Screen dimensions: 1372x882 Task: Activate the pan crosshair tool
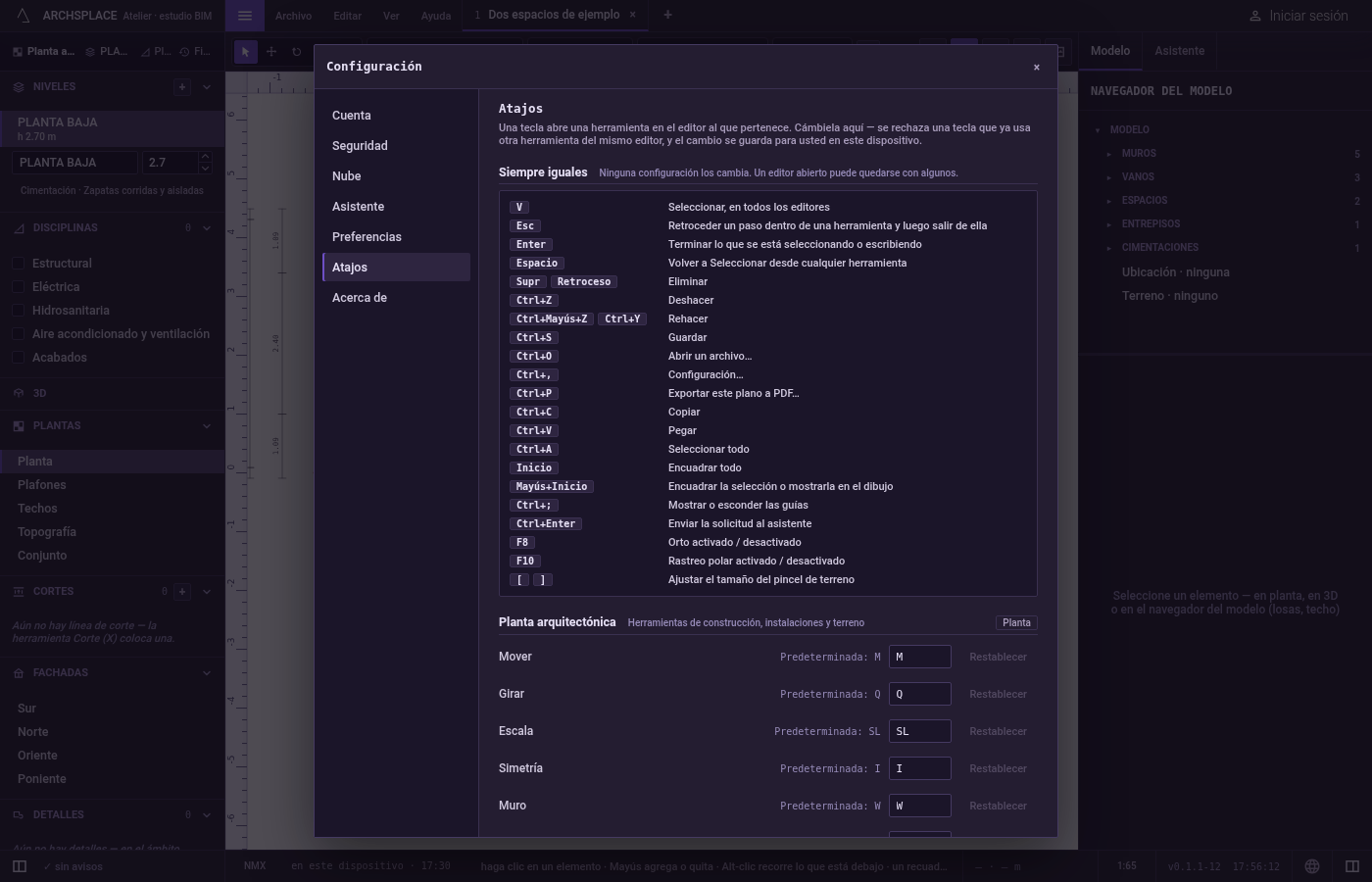click(x=271, y=52)
